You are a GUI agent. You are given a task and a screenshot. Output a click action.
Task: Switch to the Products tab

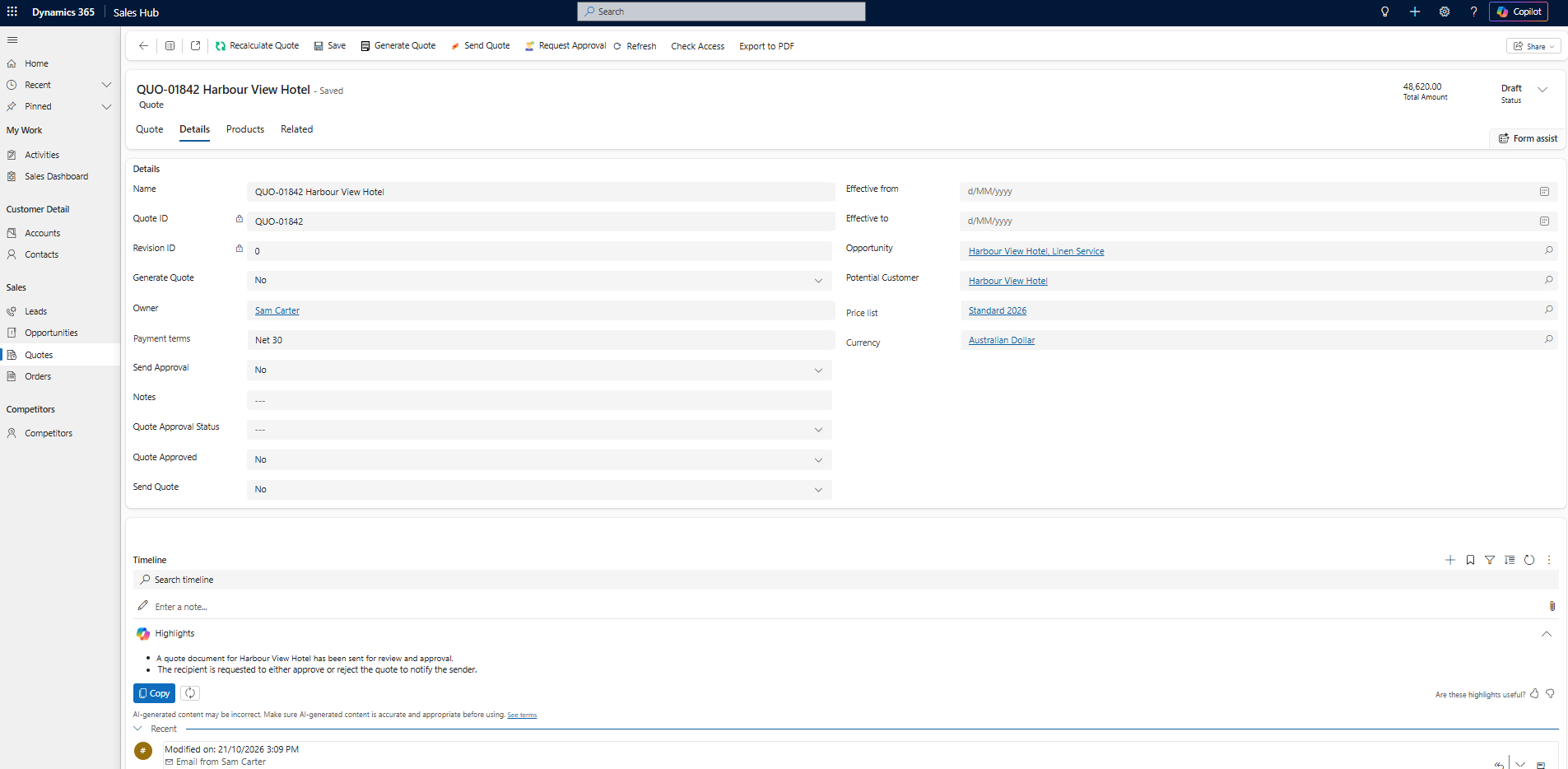click(245, 129)
